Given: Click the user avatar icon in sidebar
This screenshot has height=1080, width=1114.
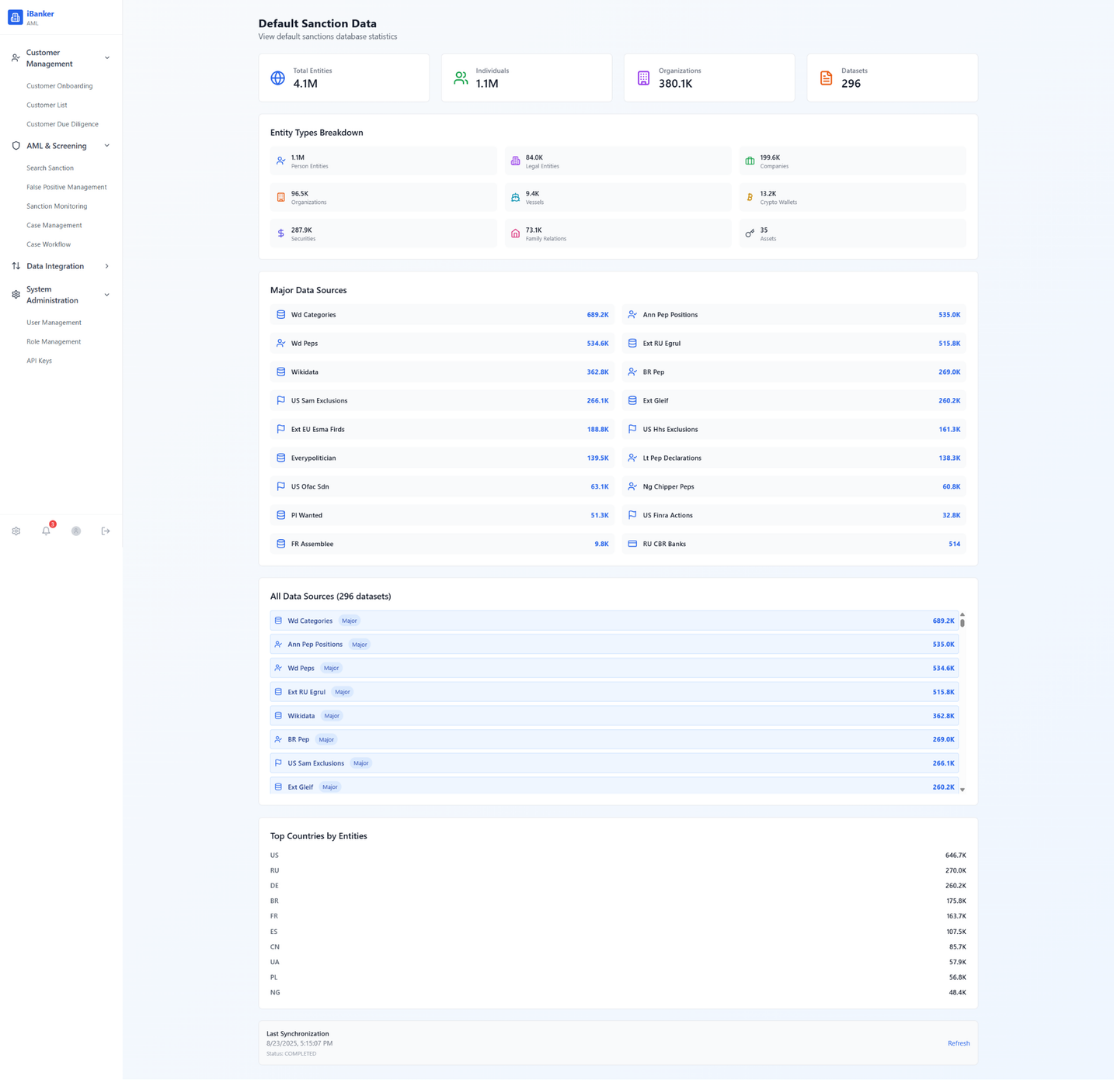Looking at the screenshot, I should pyautogui.click(x=76, y=531).
